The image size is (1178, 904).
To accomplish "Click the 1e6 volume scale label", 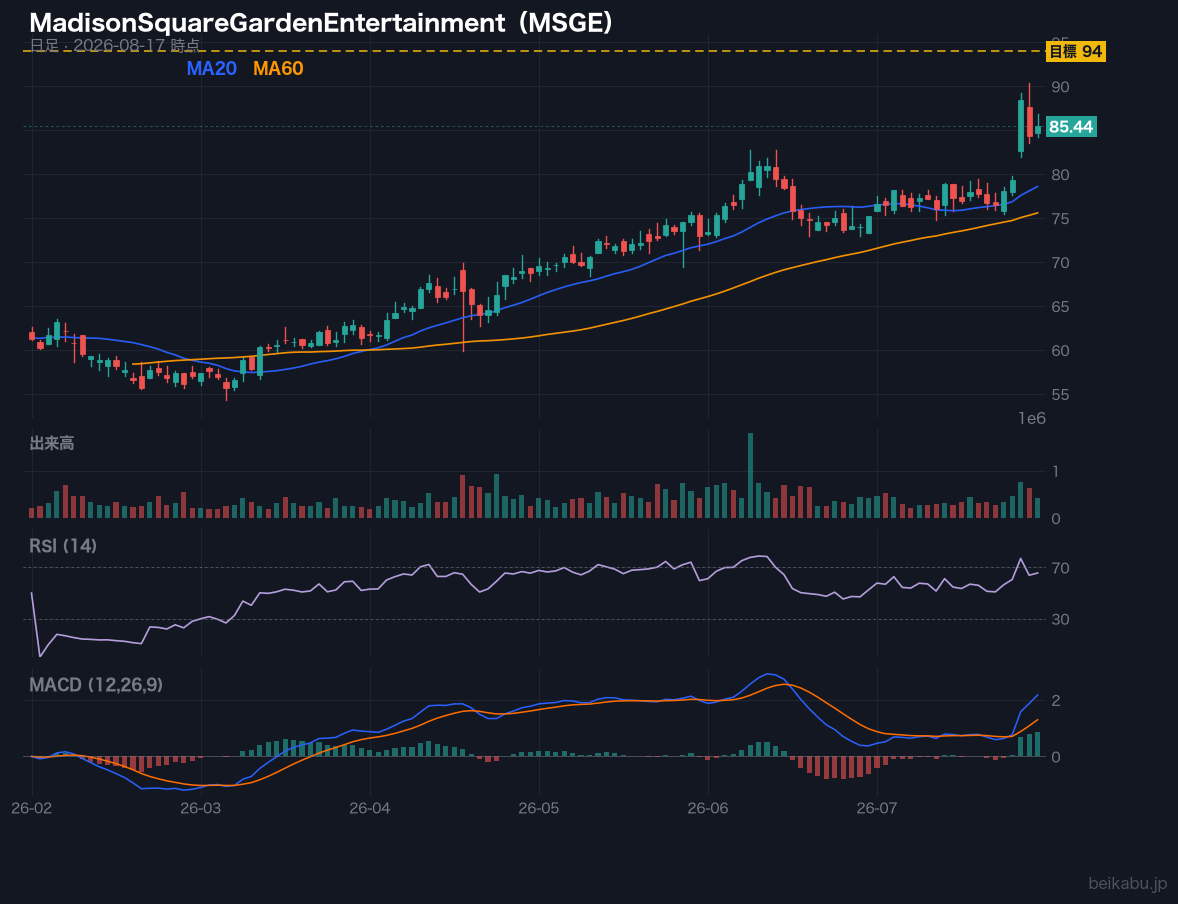I will pos(1032,419).
